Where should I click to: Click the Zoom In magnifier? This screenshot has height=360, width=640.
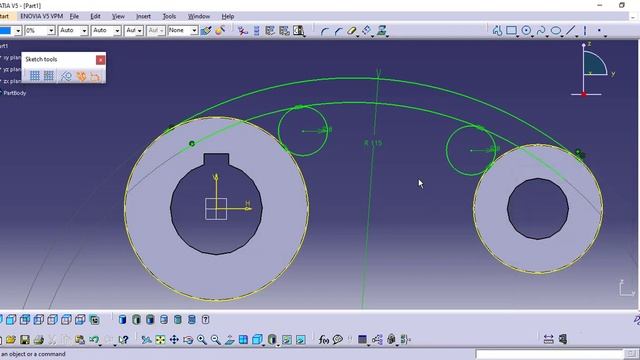click(x=202, y=340)
